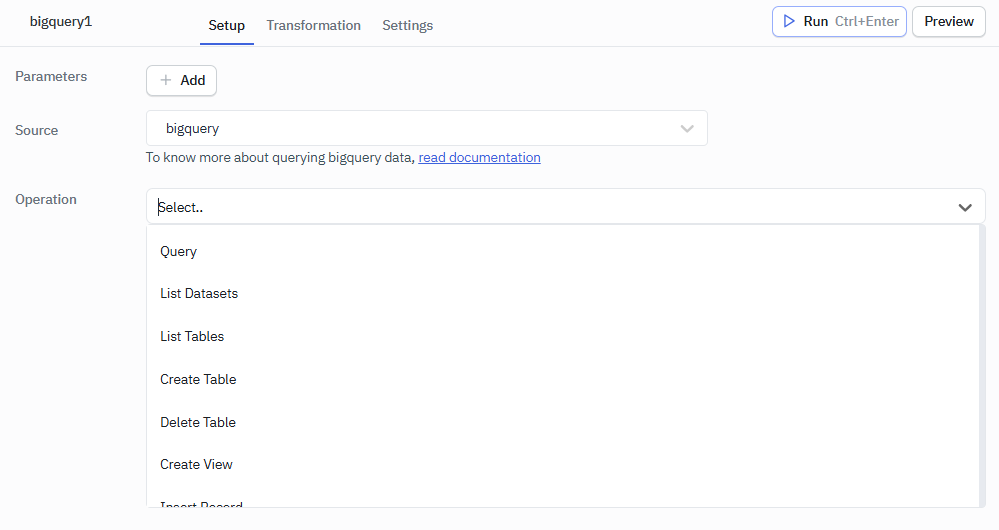Pick List Tables from the dropdown
Viewport: 999px width, 530px height.
point(192,336)
